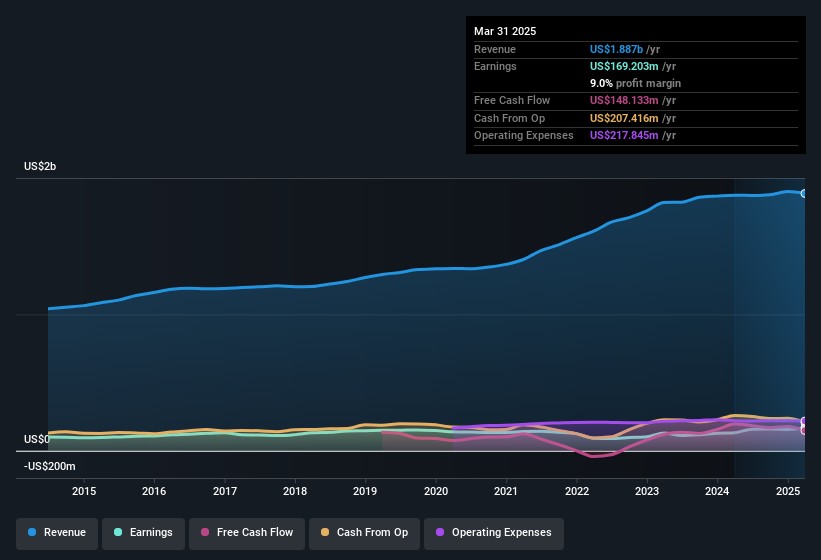Click the US$1.887b revenue value
The image size is (821, 560).
pyautogui.click(x=616, y=49)
